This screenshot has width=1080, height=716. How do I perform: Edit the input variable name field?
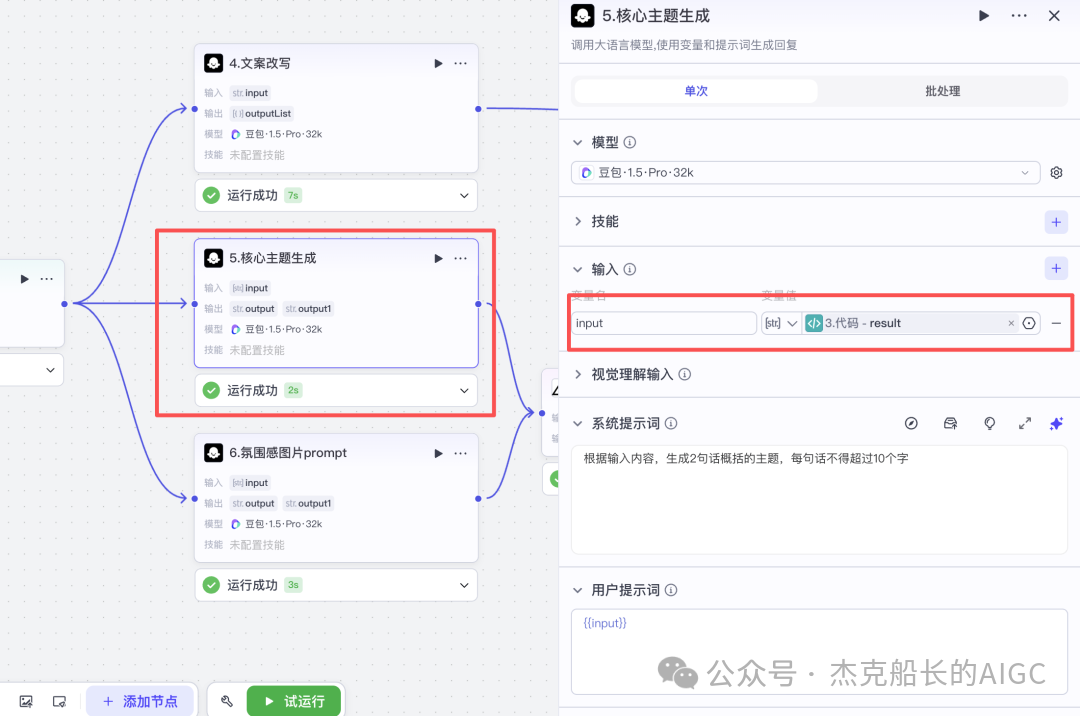coord(664,323)
